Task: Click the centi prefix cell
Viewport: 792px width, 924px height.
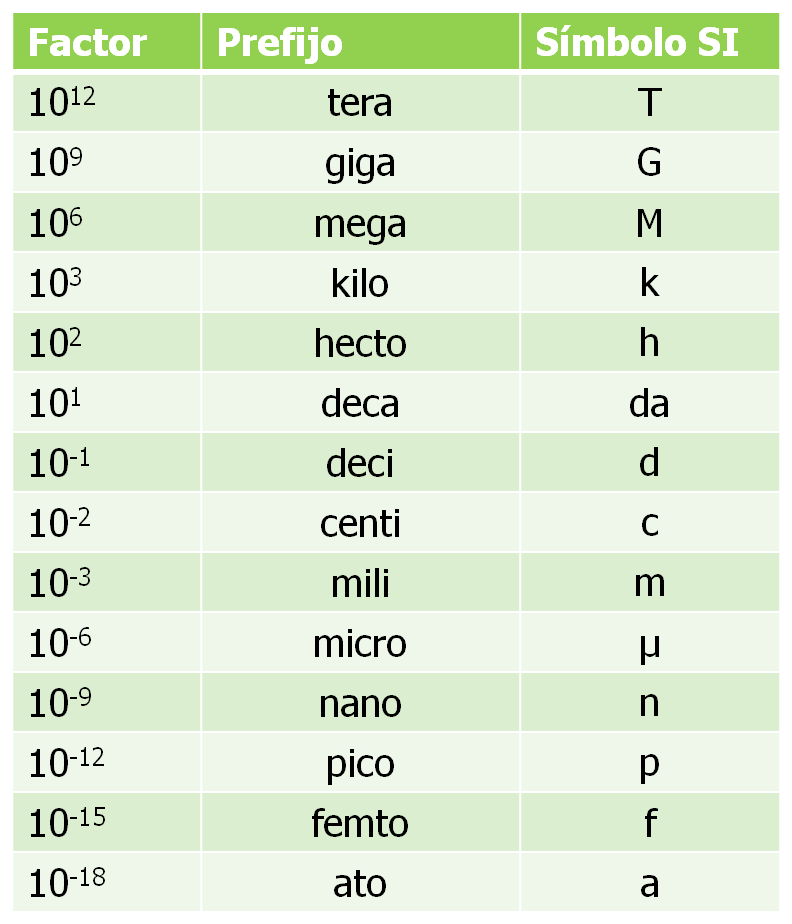Action: click(360, 523)
